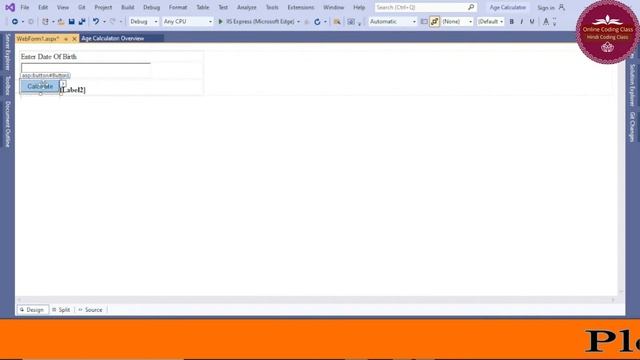This screenshot has height=360, width=640.
Task: Click the icon left of the highlighted style button
Action: (x=424, y=22)
